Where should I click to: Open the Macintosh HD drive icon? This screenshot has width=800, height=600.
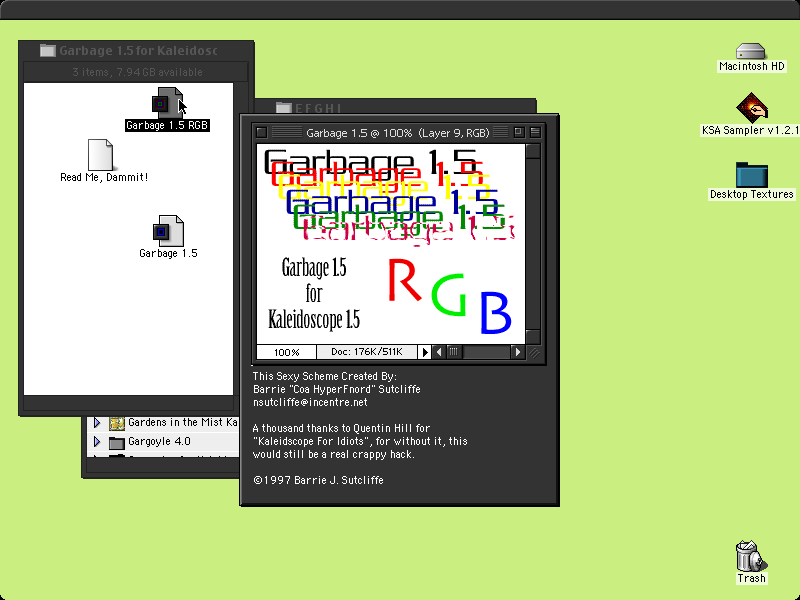pos(751,51)
